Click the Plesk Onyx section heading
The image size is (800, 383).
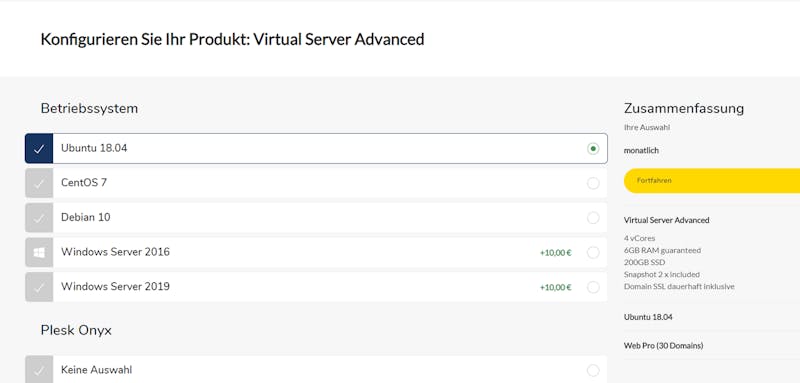point(76,330)
